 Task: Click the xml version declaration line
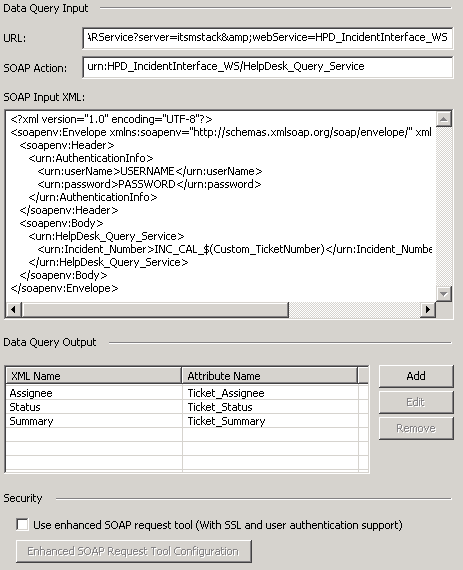point(111,119)
